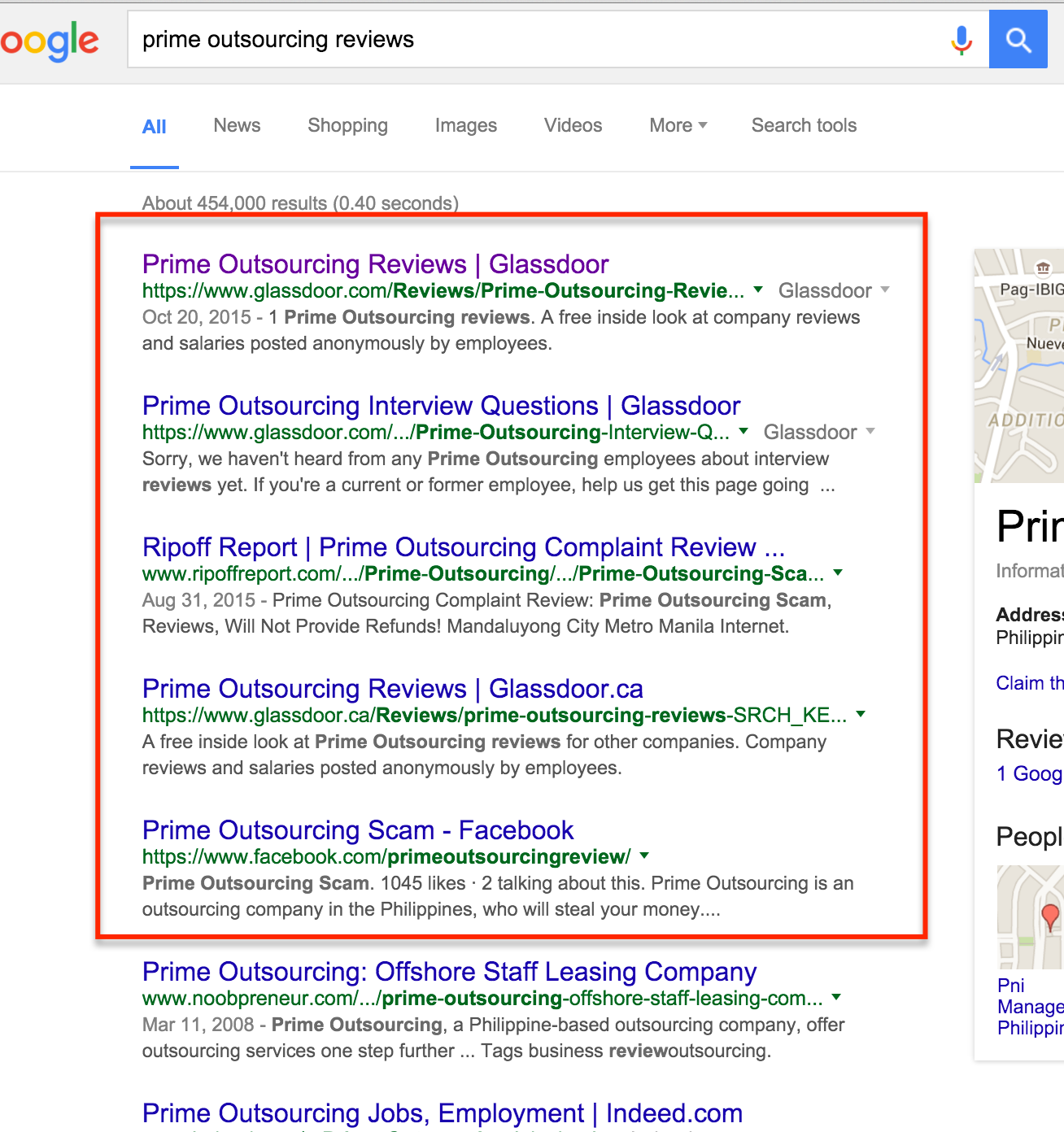Open the dropdown beside the Facebook scam result URL
This screenshot has height=1132, width=1064.
(643, 856)
